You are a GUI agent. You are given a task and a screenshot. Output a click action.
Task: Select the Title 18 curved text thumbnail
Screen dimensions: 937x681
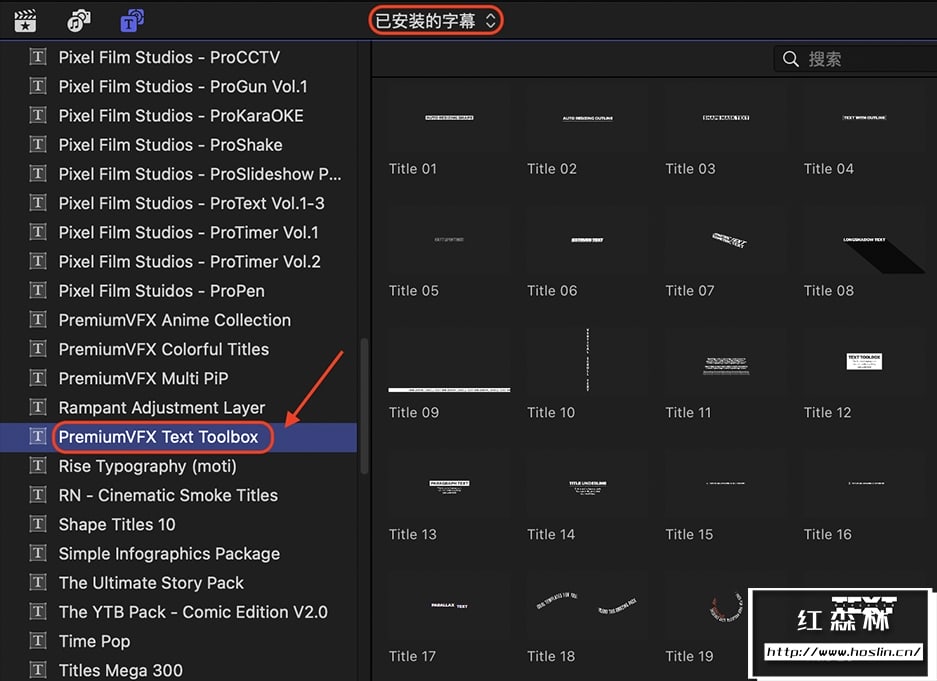click(x=587, y=605)
